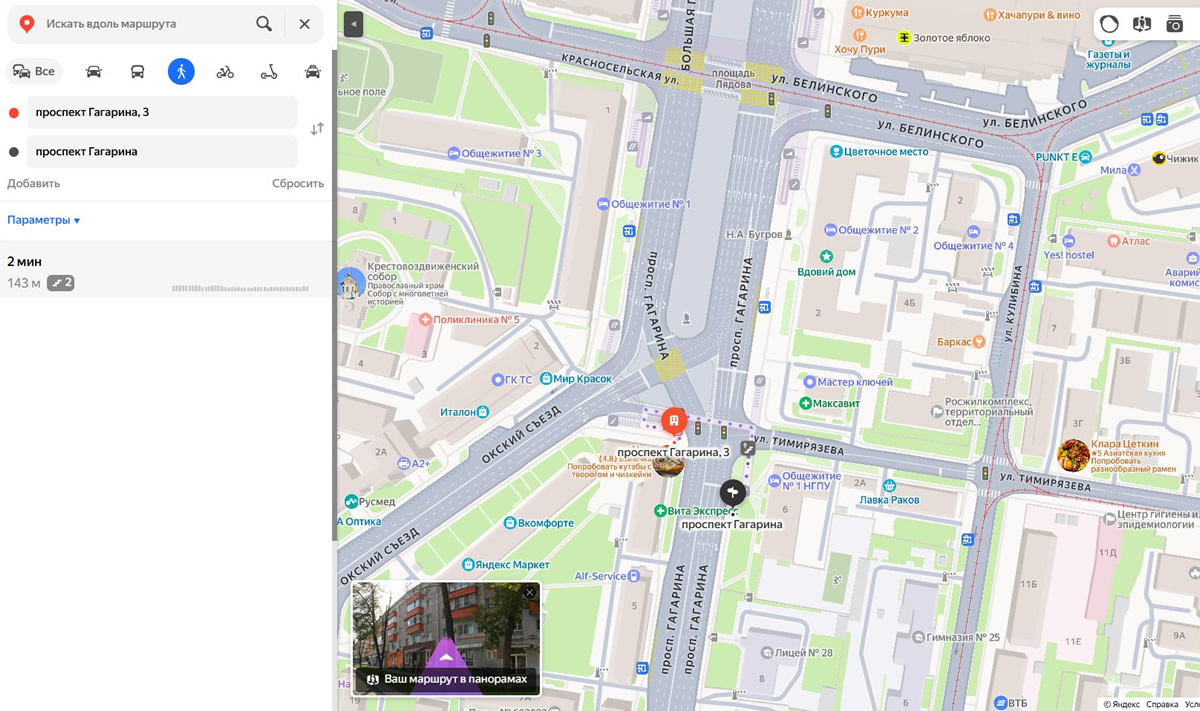Click the Италон shop marker
The width and height of the screenshot is (1200, 711).
pyautogui.click(x=482, y=411)
